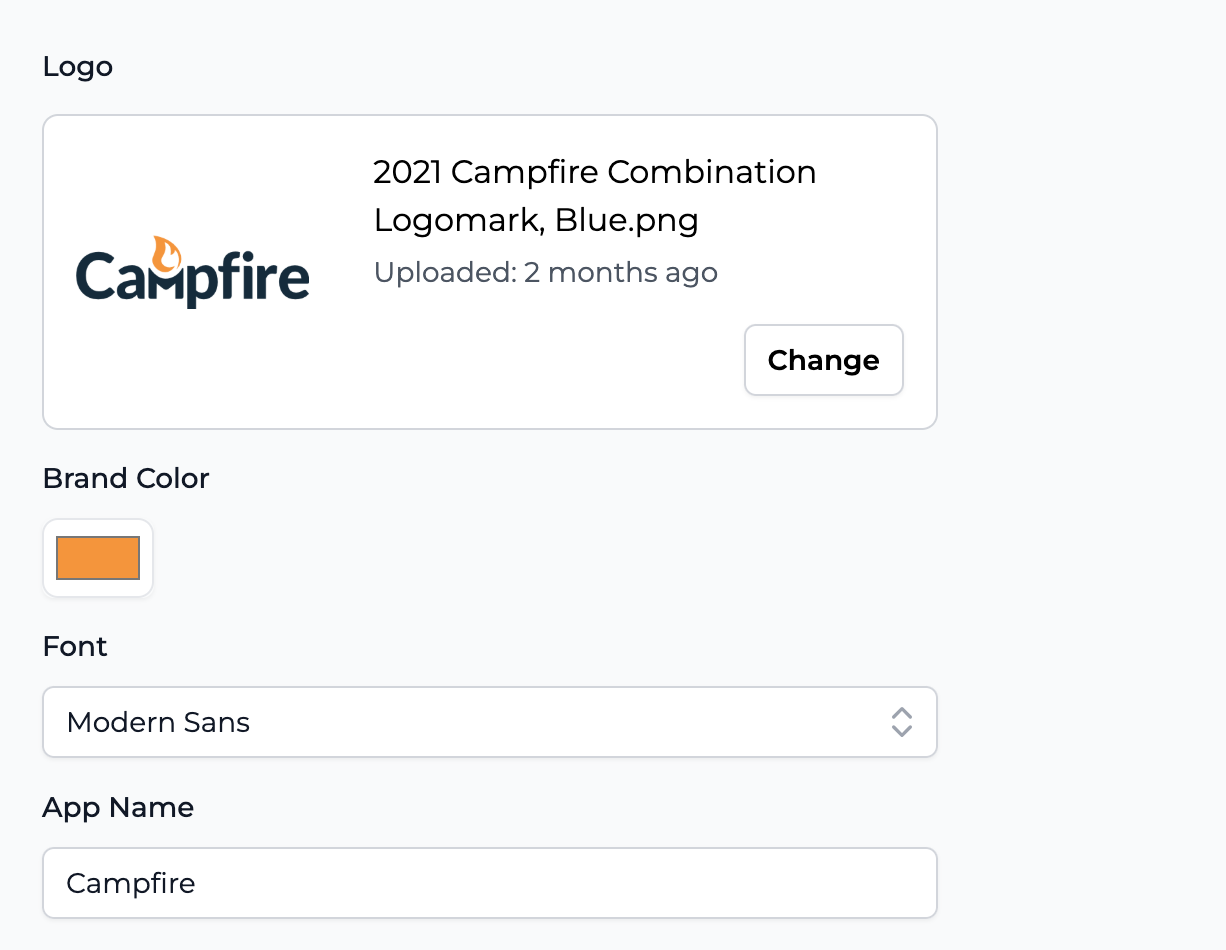Click the Modern Sans text in selector
The height and width of the screenshot is (950, 1226).
click(x=158, y=722)
